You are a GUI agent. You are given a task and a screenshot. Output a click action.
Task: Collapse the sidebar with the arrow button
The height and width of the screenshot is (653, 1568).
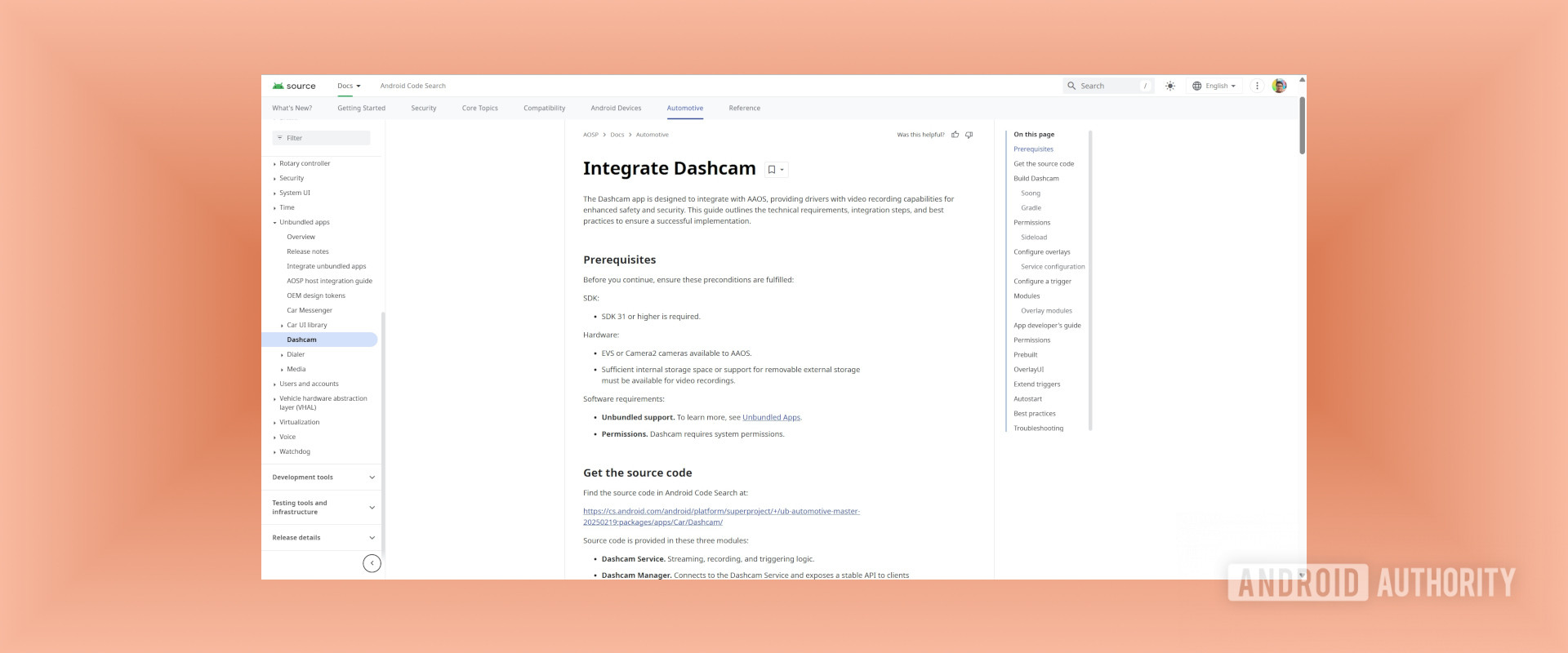(x=372, y=563)
